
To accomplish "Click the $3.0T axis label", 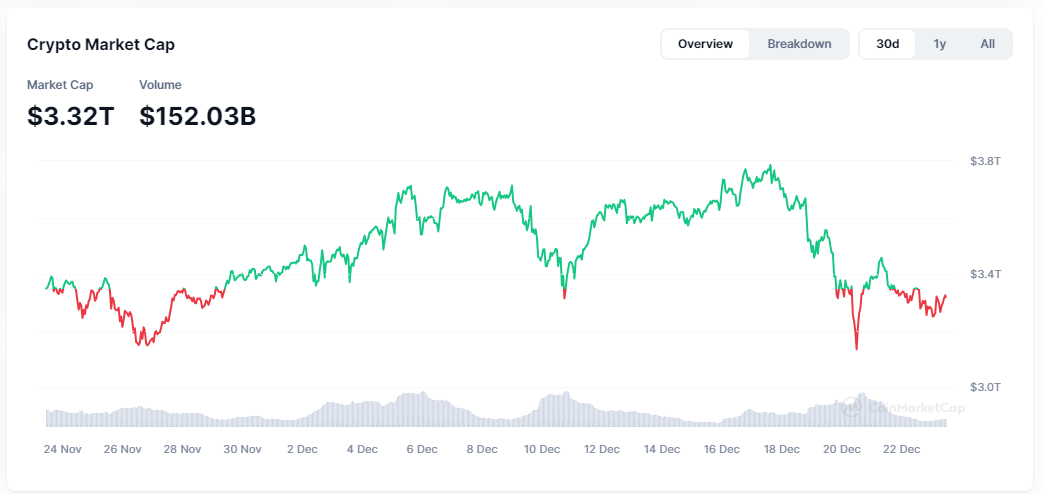I will [985, 387].
